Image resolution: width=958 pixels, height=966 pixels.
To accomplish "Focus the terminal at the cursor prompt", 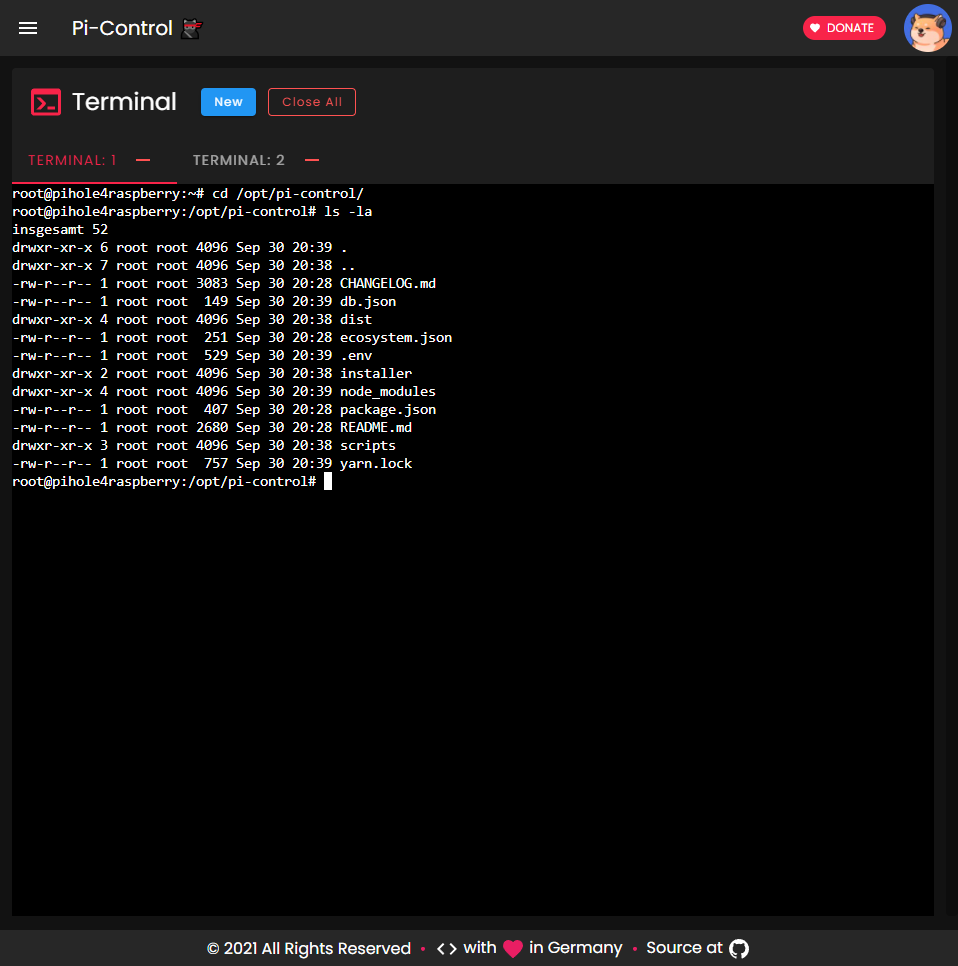I will pyautogui.click(x=328, y=481).
